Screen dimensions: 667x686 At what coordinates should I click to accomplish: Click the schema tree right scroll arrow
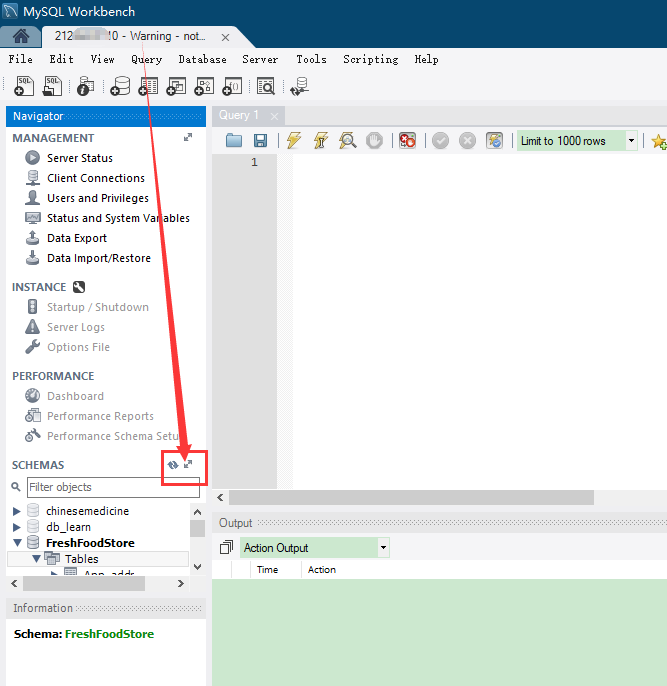point(181,583)
